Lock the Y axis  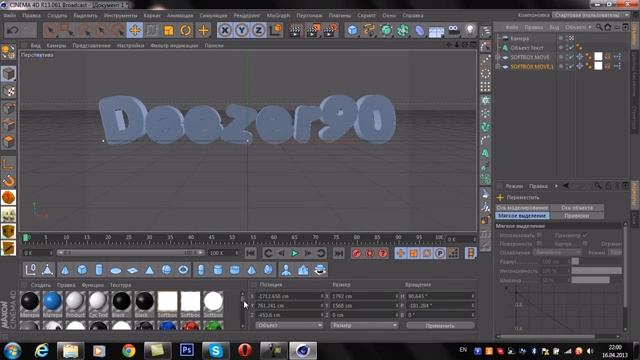[x=242, y=30]
